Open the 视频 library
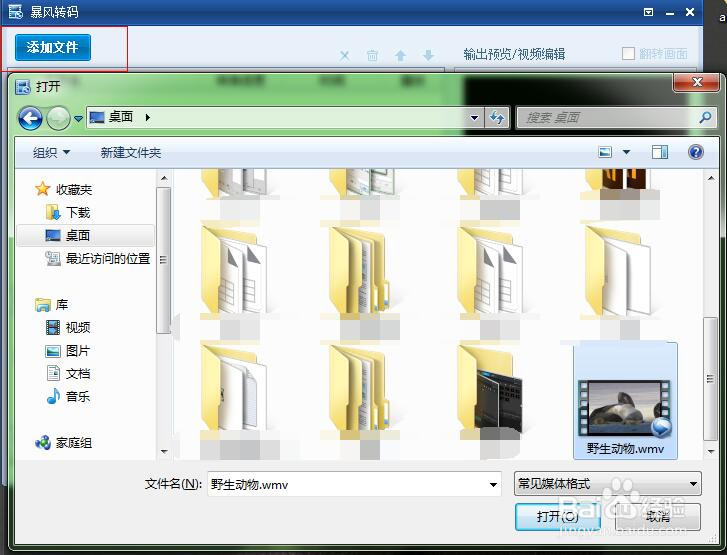Viewport: 727px width, 555px height. click(x=68, y=327)
